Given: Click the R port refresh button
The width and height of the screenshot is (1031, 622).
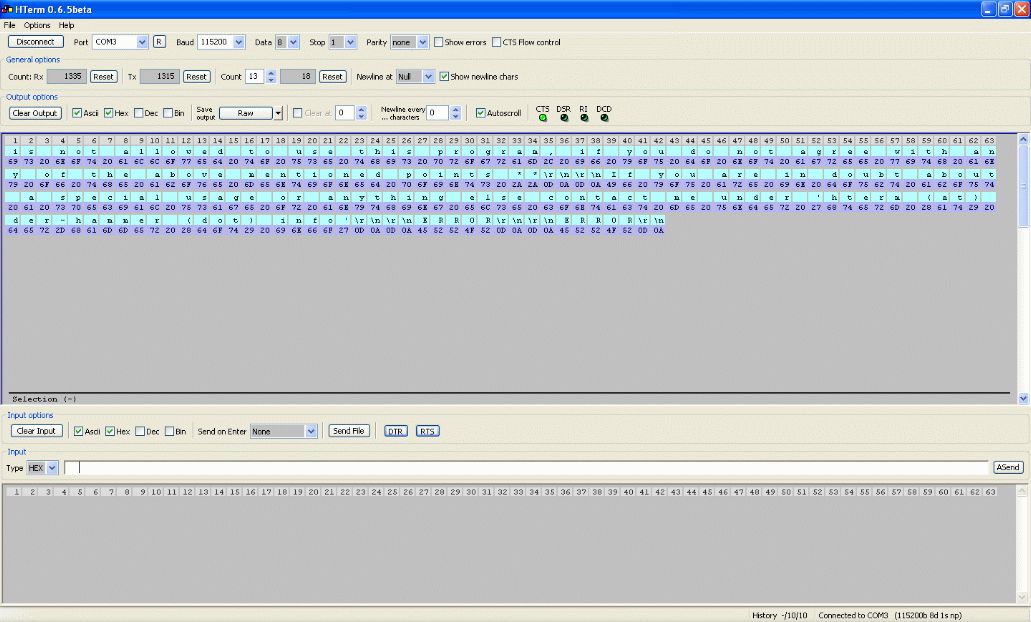Looking at the screenshot, I should [x=159, y=42].
